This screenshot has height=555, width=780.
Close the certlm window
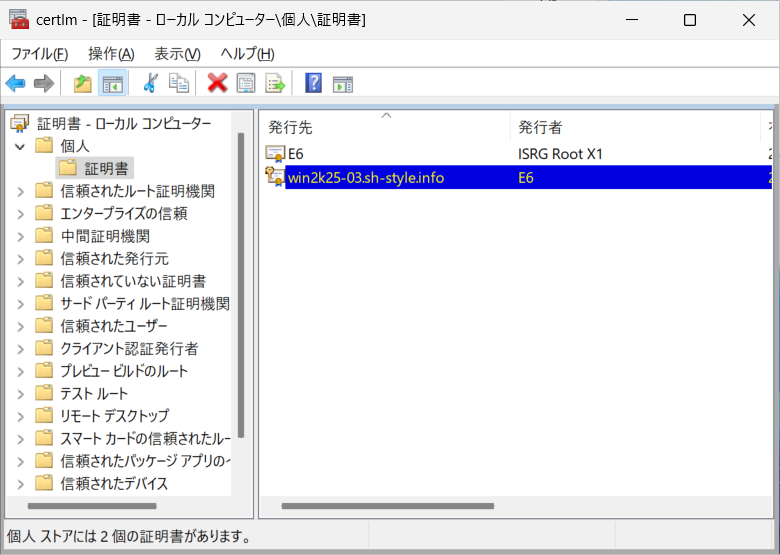point(749,20)
